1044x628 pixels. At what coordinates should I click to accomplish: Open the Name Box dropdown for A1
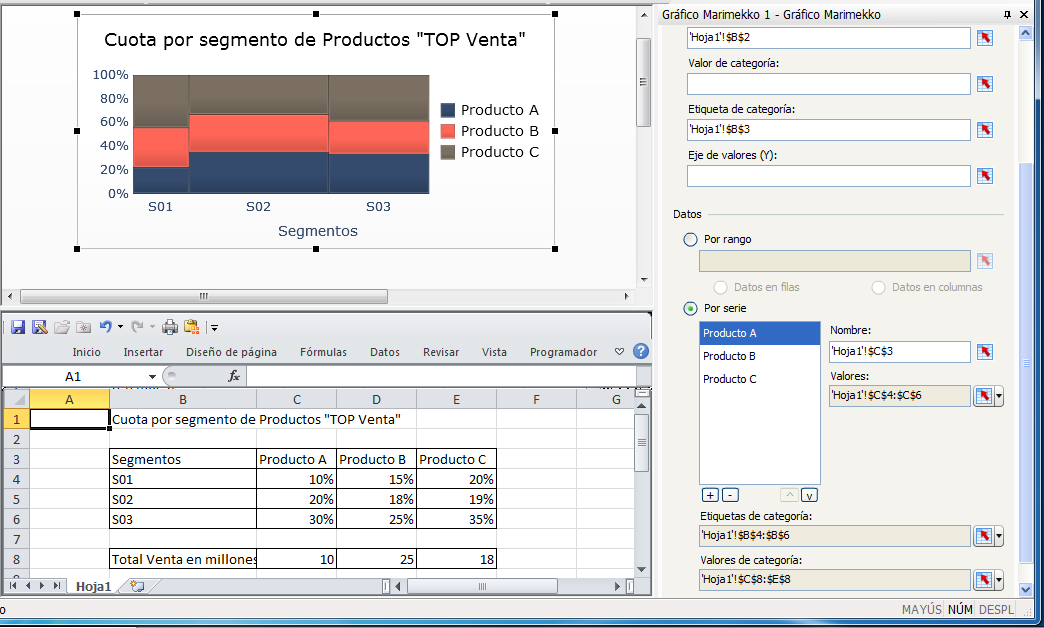153,377
